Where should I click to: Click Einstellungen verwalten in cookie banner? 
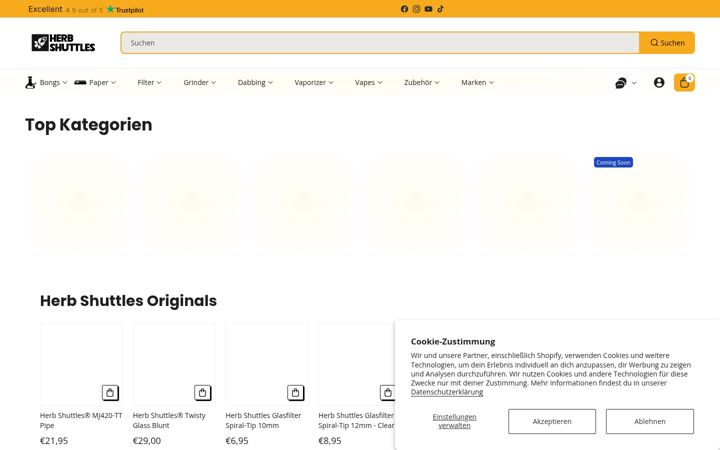[x=454, y=421]
